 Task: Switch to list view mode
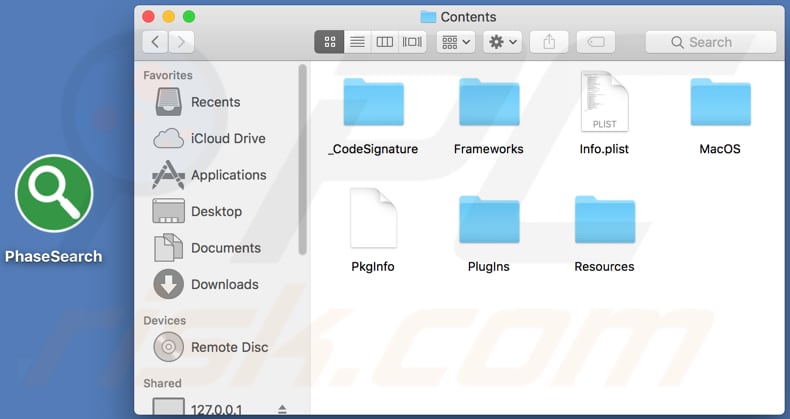point(356,42)
